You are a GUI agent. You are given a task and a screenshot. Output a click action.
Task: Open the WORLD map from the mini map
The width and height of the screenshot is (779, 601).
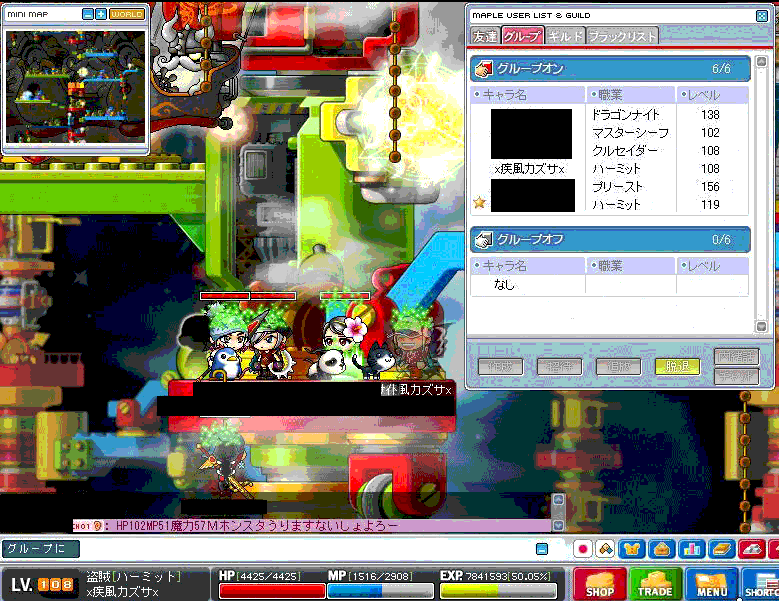pyautogui.click(x=127, y=14)
